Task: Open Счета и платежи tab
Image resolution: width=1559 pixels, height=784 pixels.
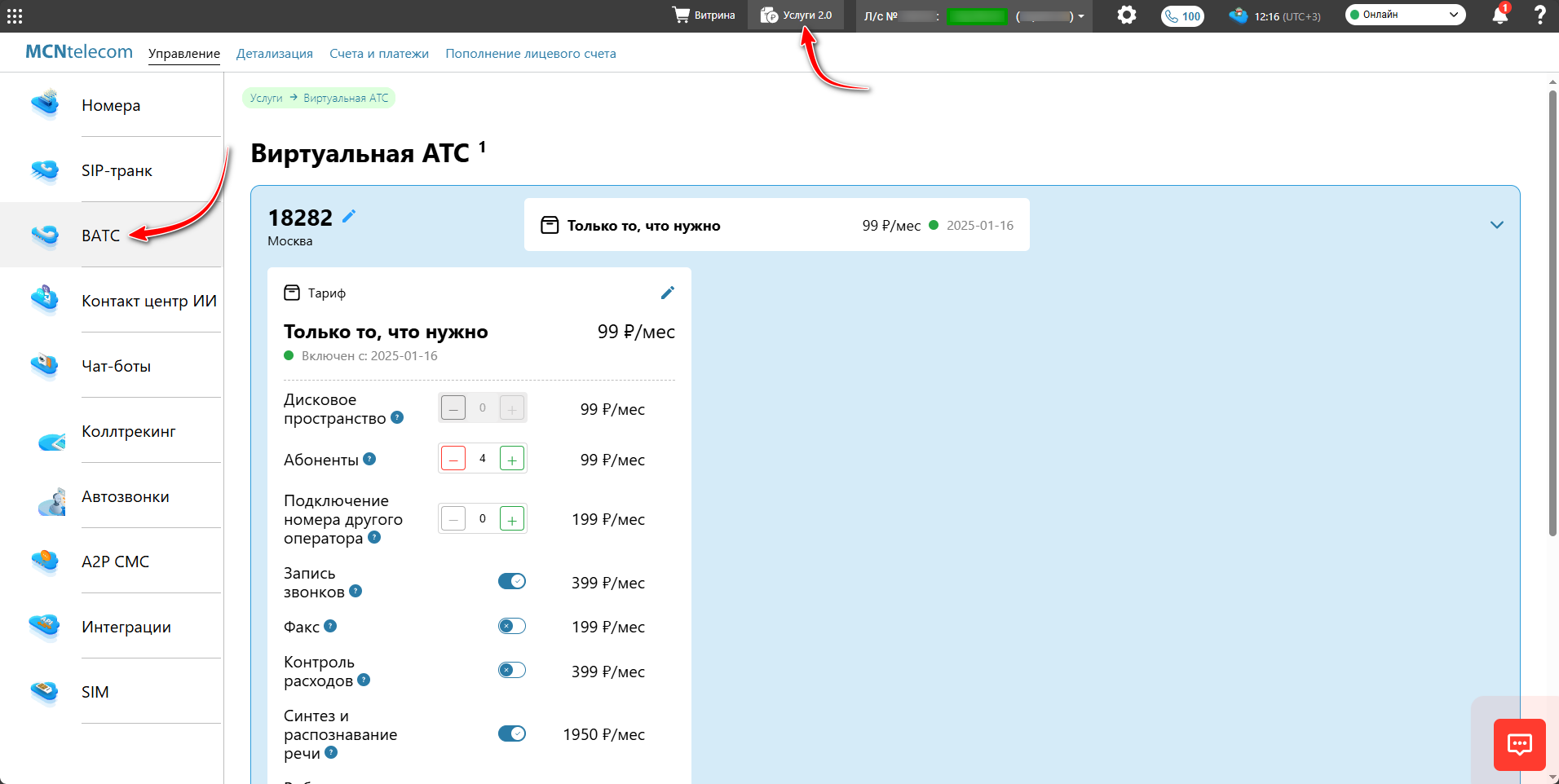Action: 378,54
